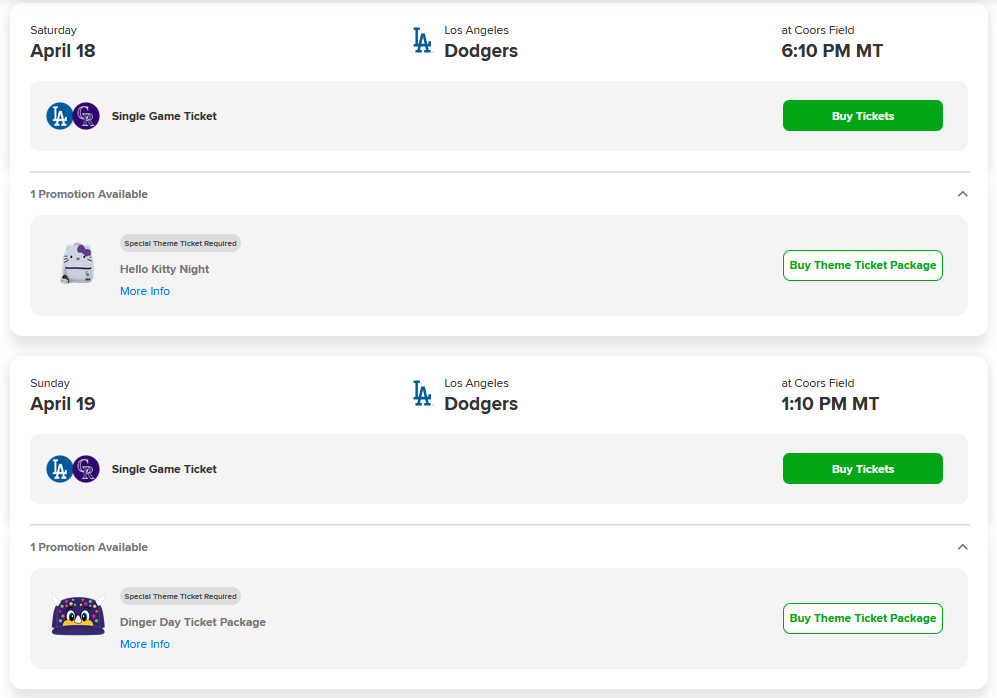This screenshot has height=698, width=997.
Task: Buy tickets for the Sunday April 19 game
Action: pos(862,469)
